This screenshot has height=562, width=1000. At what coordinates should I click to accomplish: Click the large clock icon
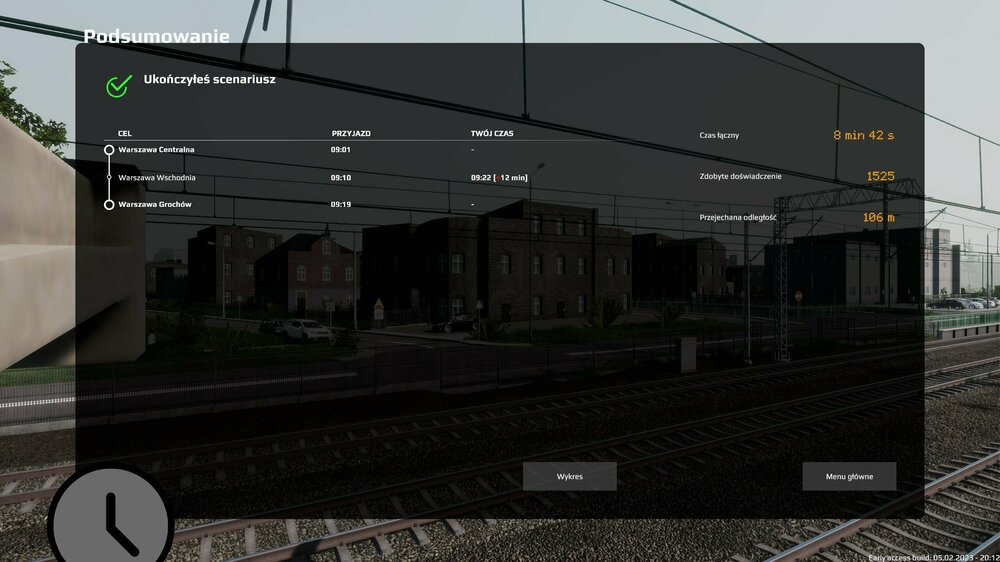point(110,520)
